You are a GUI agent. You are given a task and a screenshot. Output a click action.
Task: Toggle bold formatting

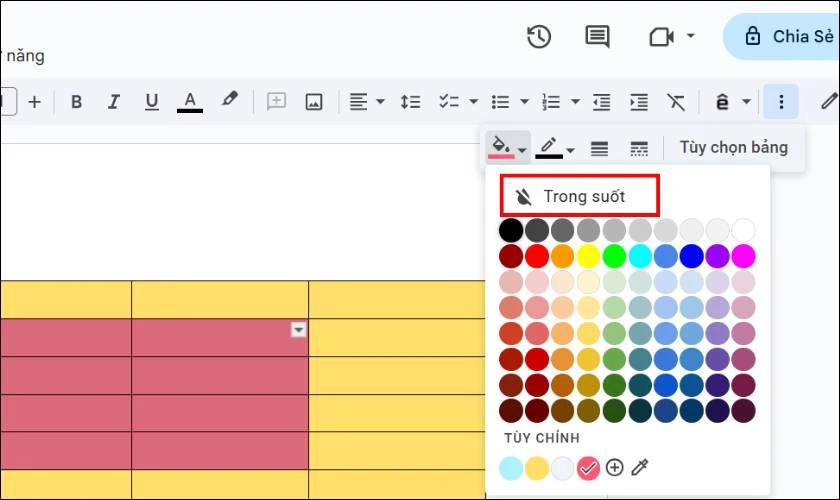point(77,101)
